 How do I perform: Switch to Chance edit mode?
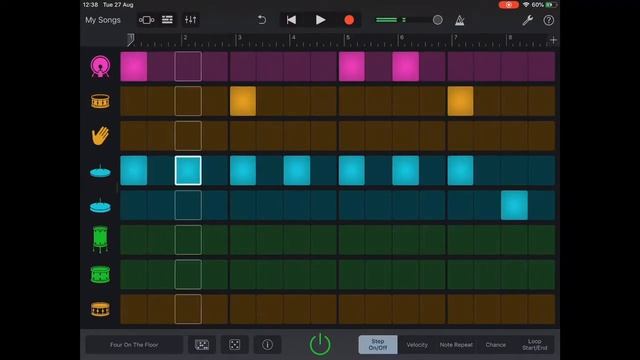[x=496, y=345]
